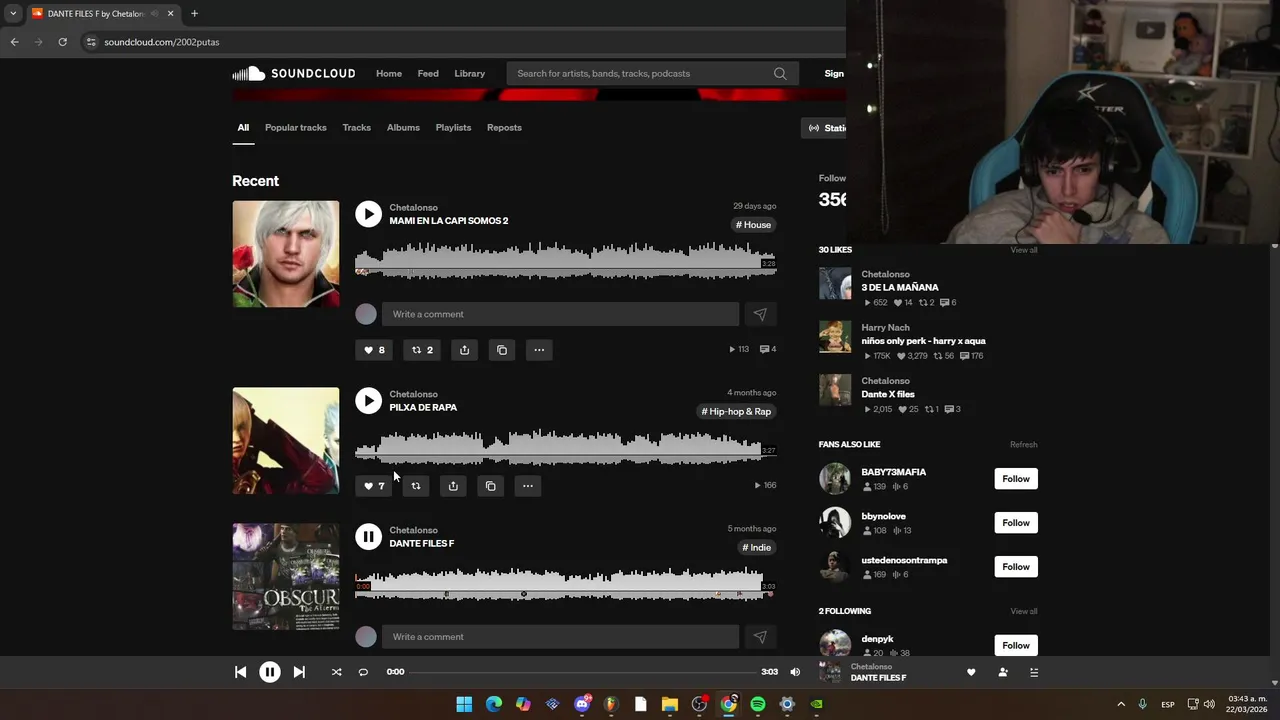Send comment on DANTE FILES F track

pos(760,637)
